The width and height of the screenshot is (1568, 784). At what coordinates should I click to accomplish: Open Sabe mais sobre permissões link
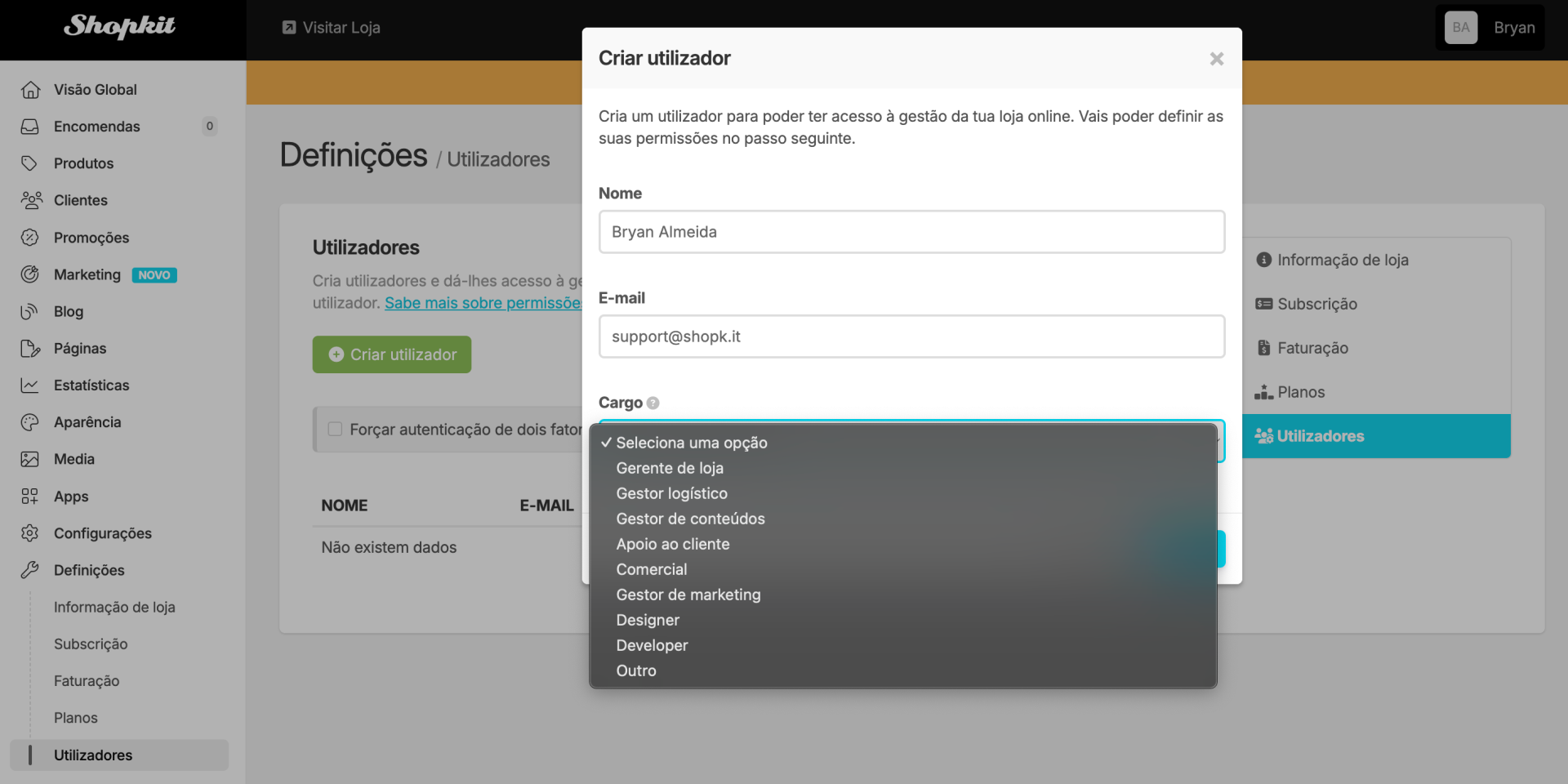[483, 303]
